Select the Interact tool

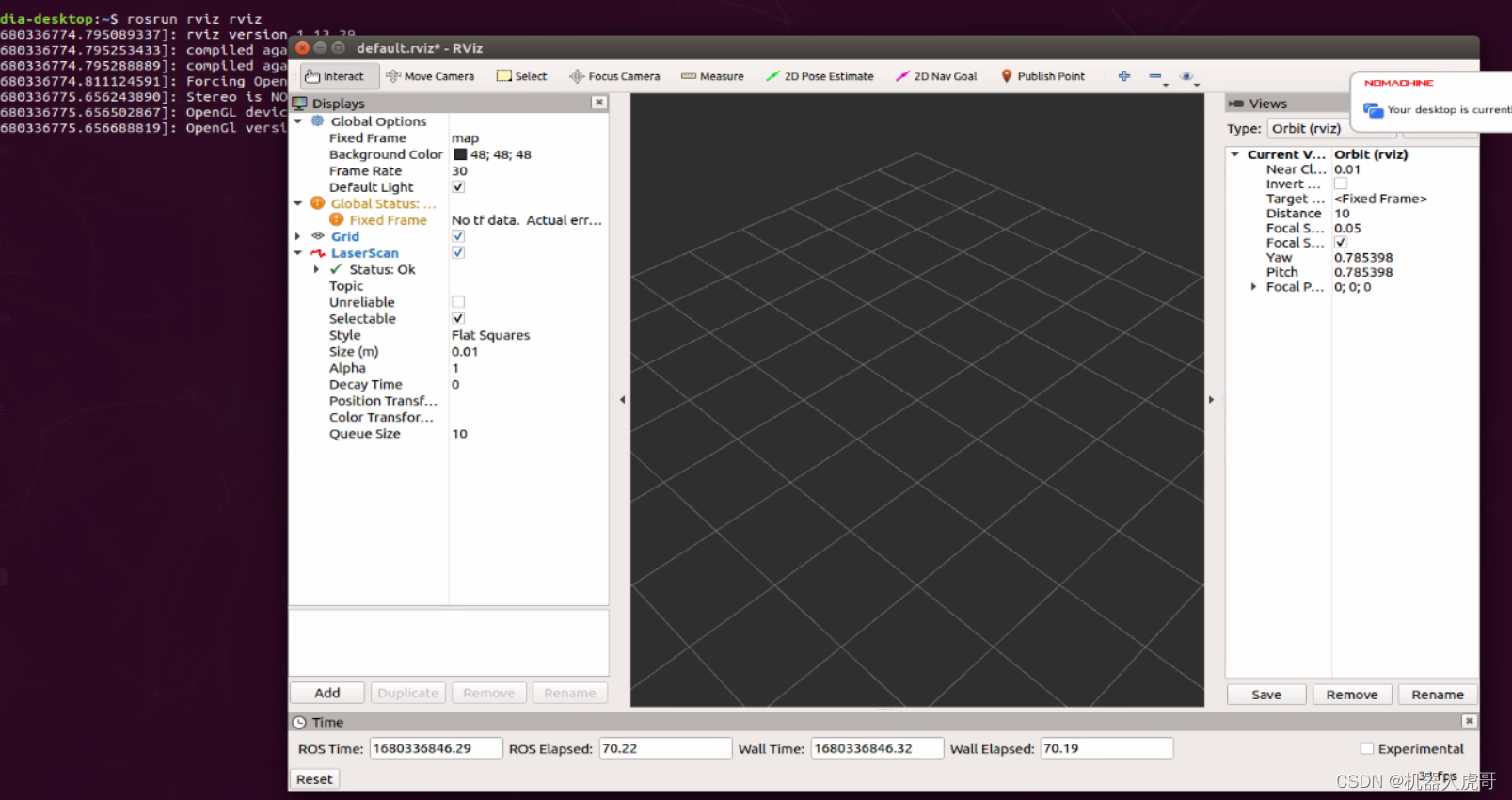coord(340,76)
